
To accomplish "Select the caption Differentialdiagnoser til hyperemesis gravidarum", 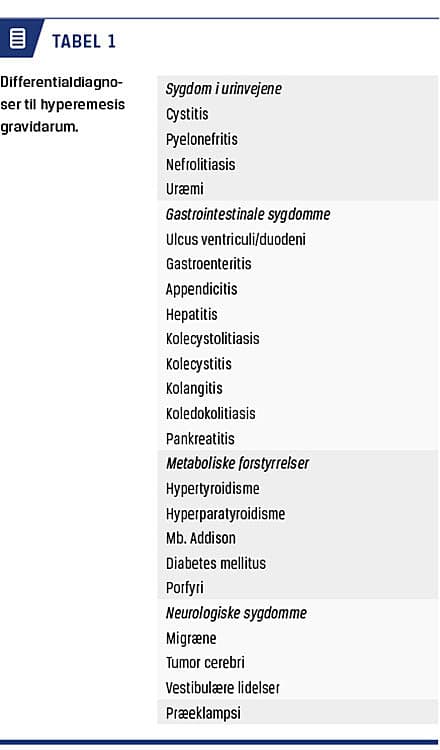I will [63, 104].
